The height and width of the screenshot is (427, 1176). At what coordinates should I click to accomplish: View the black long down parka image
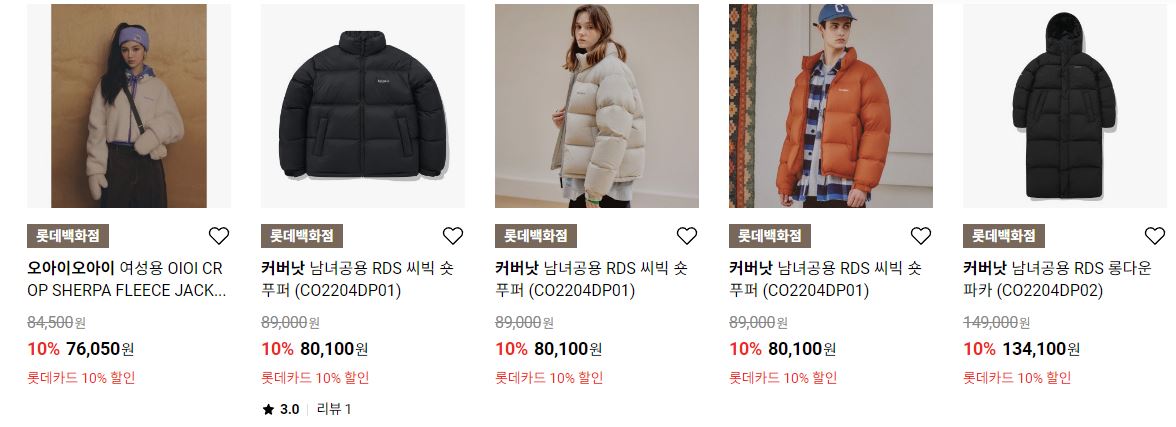(1065, 106)
